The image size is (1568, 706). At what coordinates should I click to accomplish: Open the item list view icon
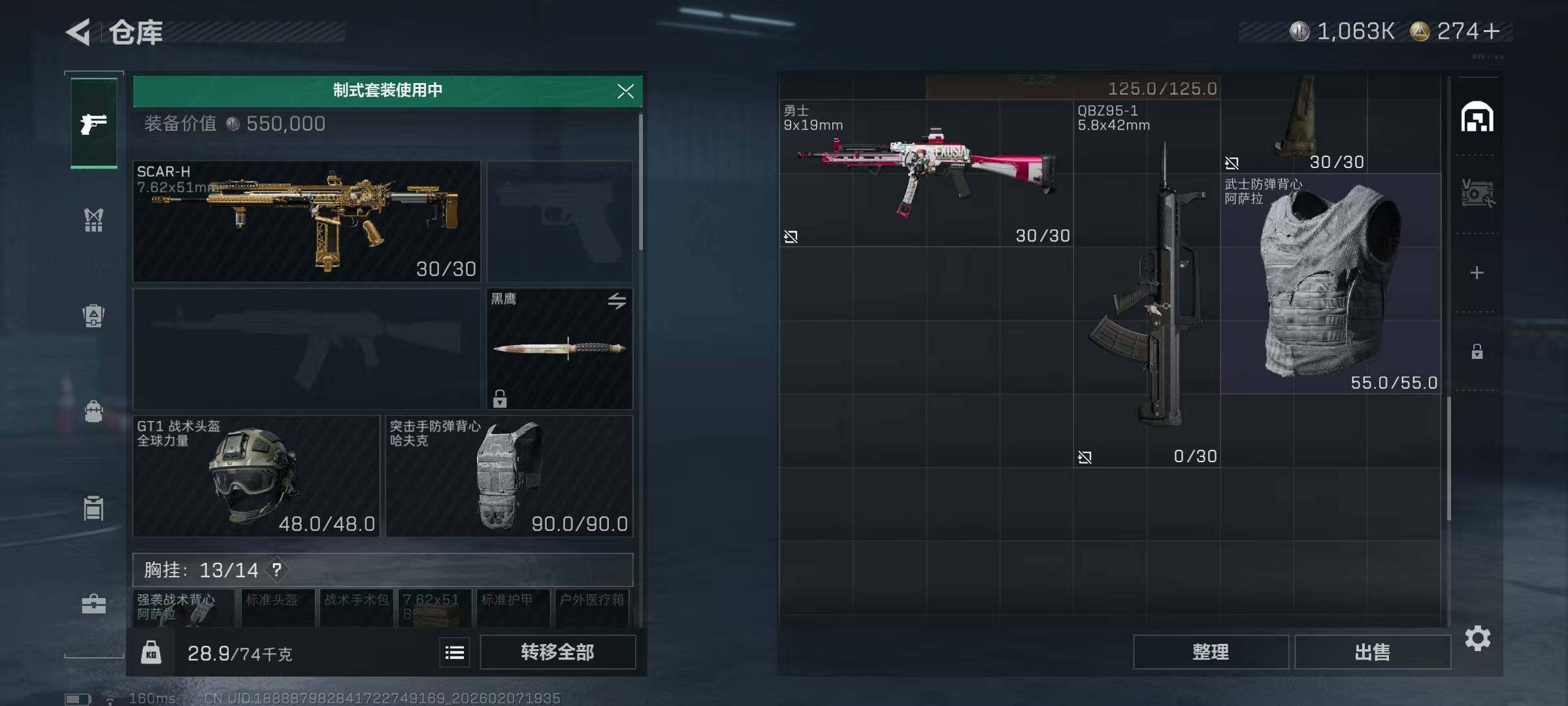click(455, 652)
